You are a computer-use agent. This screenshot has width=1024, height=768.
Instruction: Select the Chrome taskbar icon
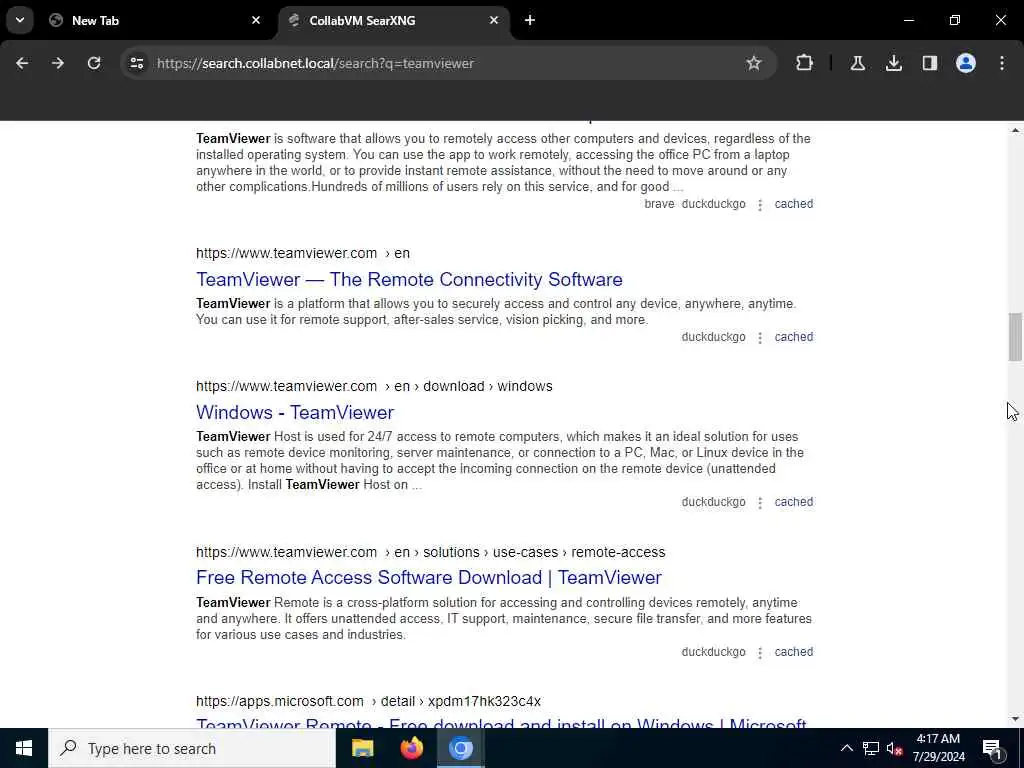(x=460, y=748)
